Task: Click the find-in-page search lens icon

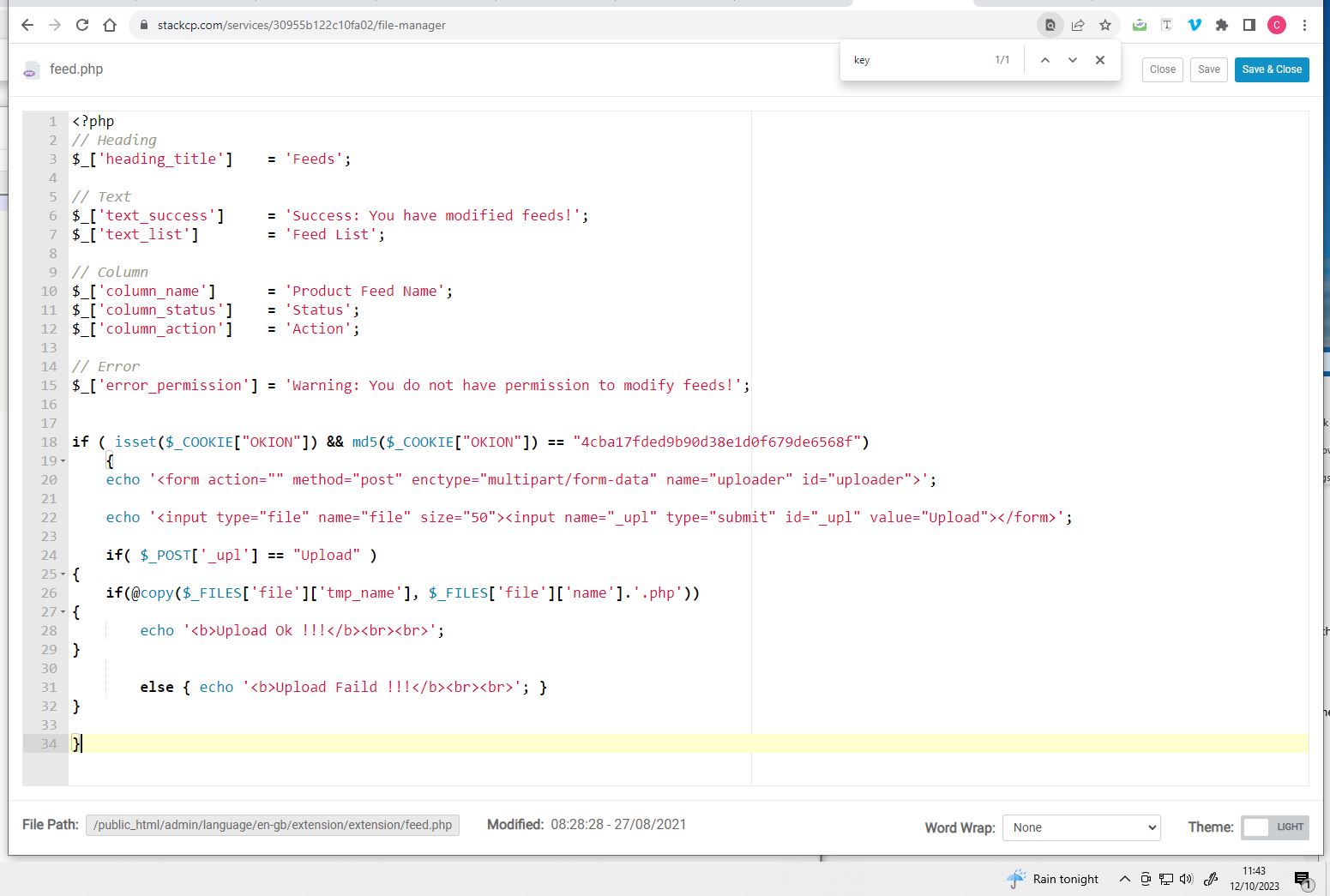Action: (1050, 25)
